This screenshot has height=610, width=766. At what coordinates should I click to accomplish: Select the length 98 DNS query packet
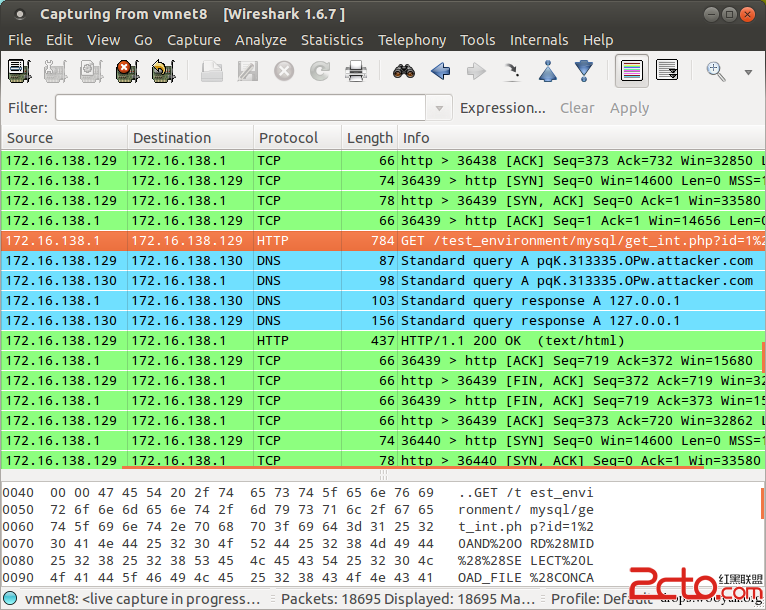(383, 281)
